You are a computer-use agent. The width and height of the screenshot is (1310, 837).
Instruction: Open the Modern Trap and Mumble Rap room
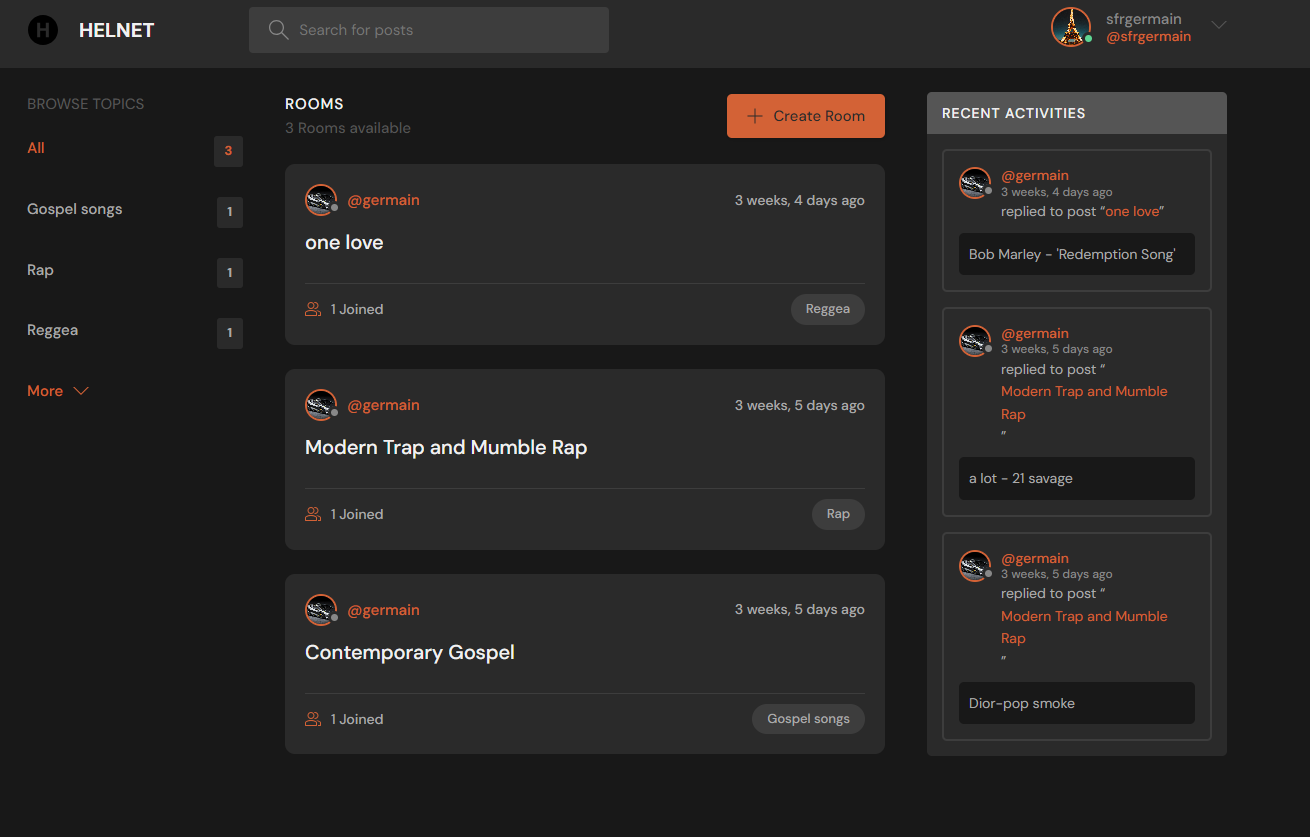(x=446, y=448)
